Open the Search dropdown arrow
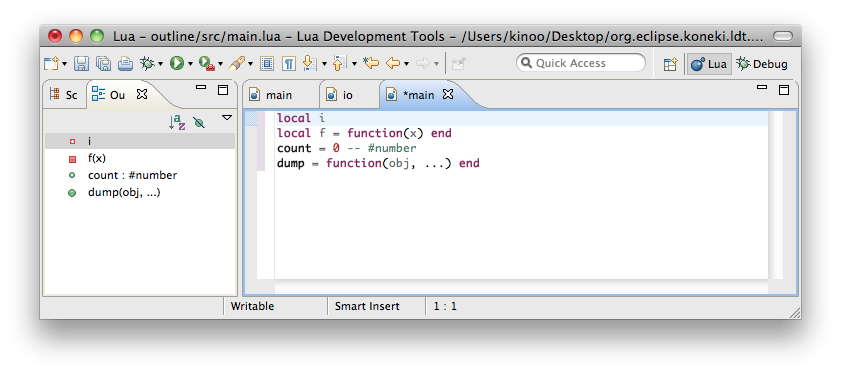 pyautogui.click(x=250, y=64)
